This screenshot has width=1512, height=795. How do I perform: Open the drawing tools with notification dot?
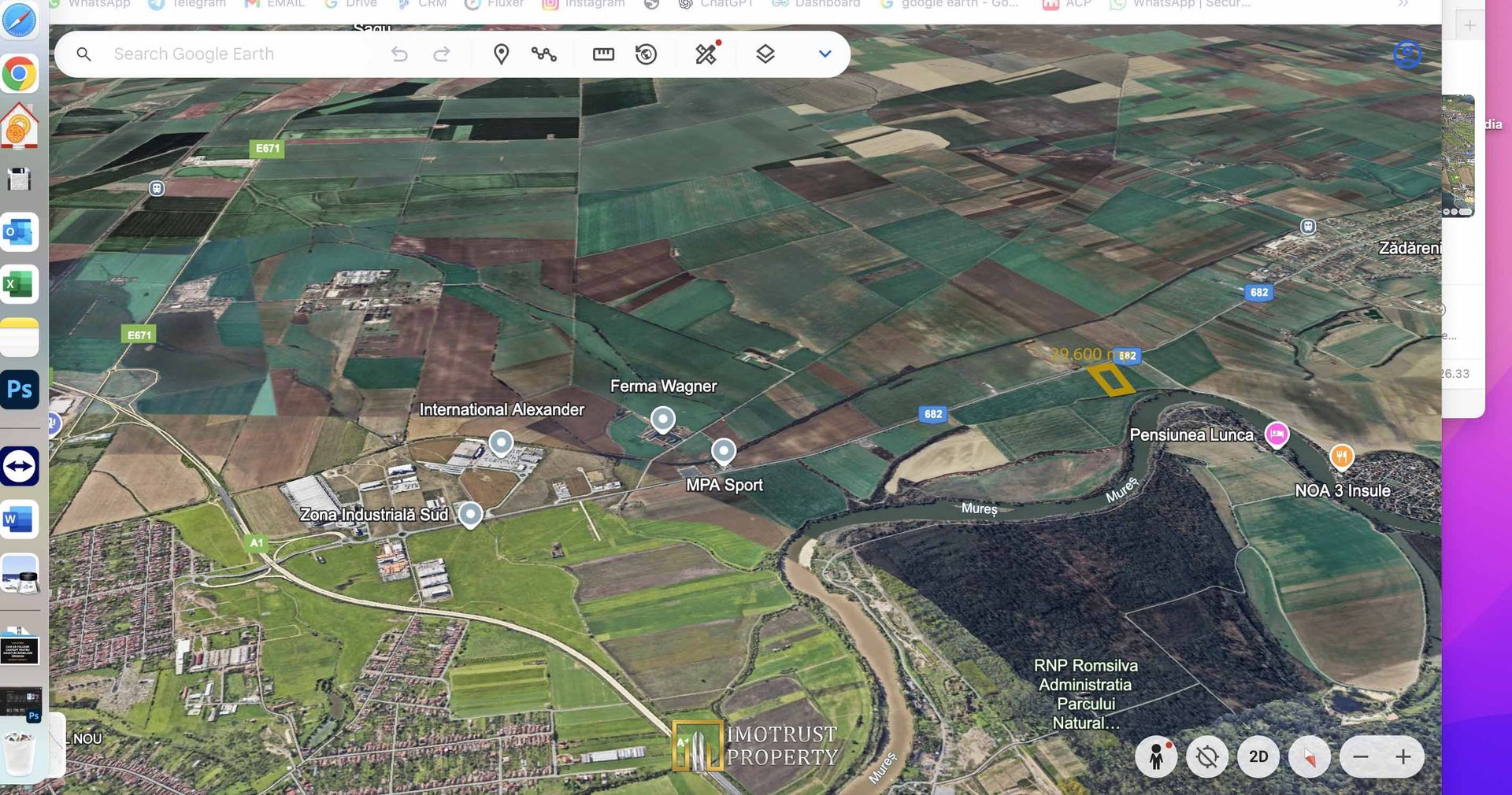point(706,54)
